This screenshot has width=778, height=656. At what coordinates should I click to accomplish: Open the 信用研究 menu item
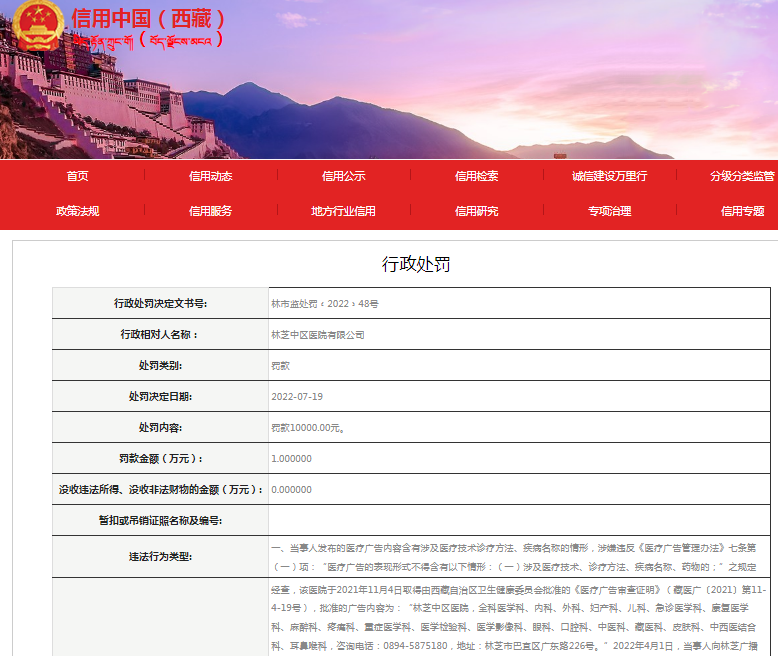point(476,211)
